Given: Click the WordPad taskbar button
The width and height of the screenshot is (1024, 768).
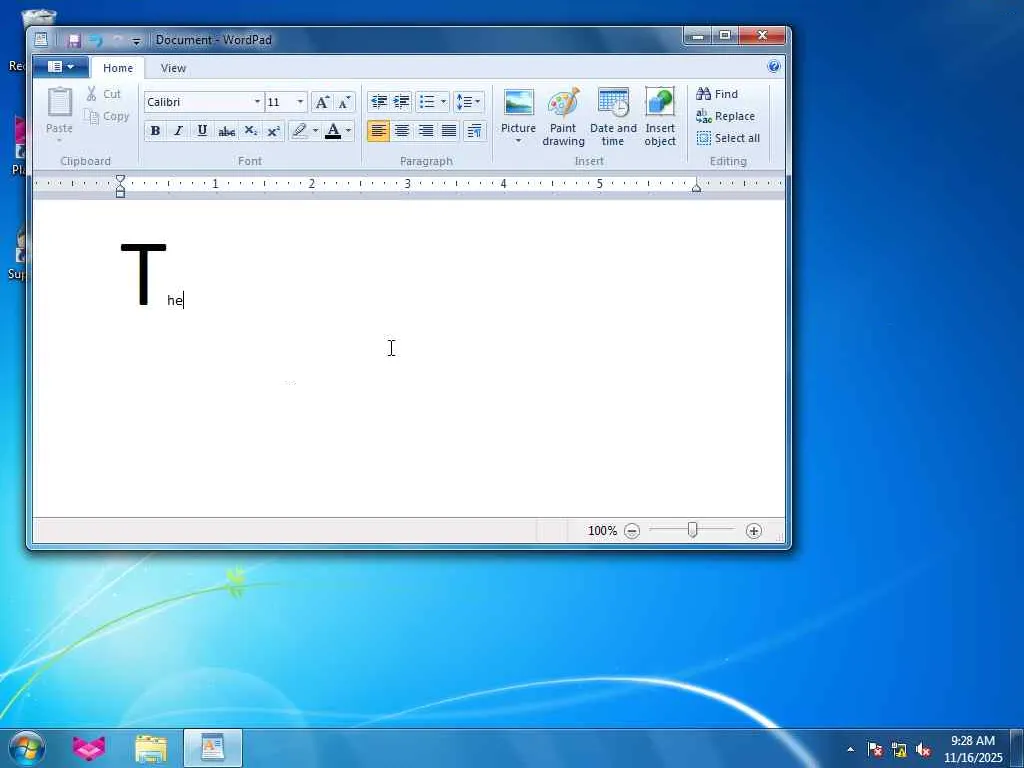Looking at the screenshot, I should tap(213, 748).
